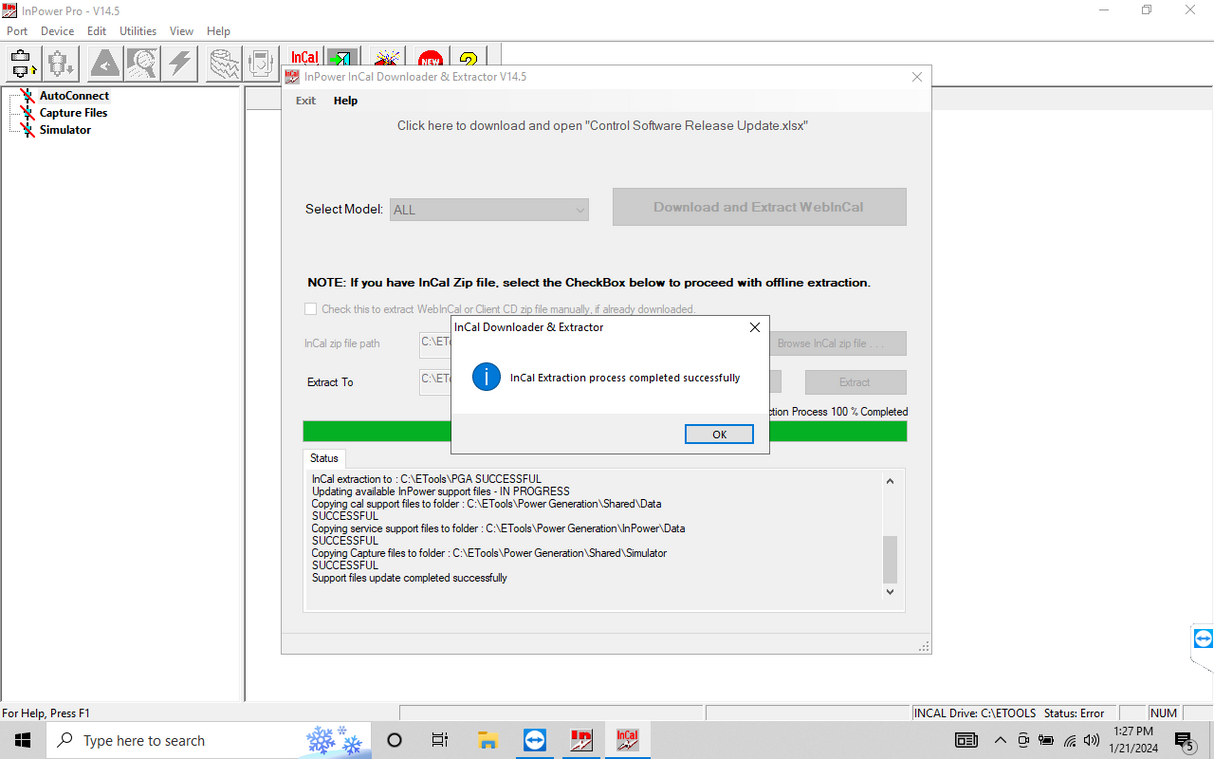1214x759 pixels.
Task: Show hidden system tray icons
Action: [1000, 741]
